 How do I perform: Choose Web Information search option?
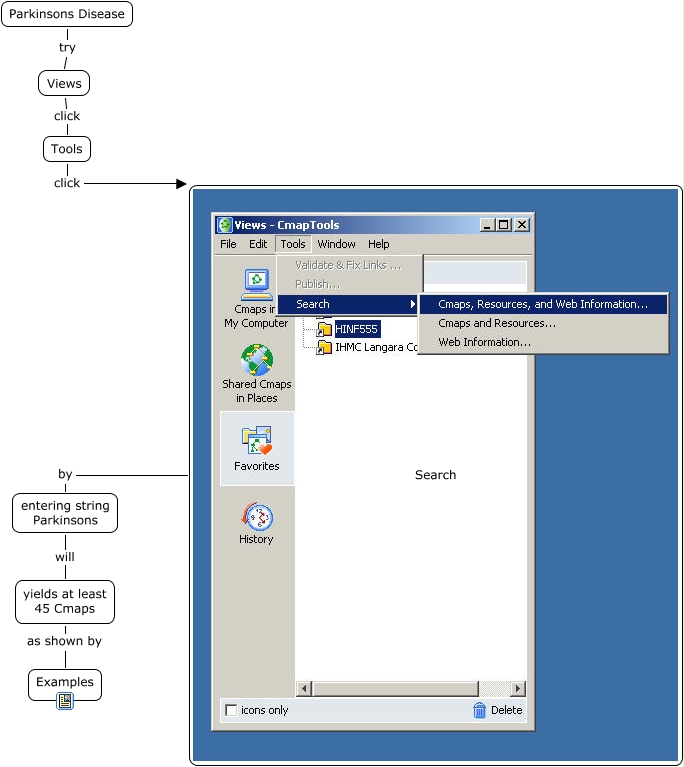pyautogui.click(x=484, y=342)
